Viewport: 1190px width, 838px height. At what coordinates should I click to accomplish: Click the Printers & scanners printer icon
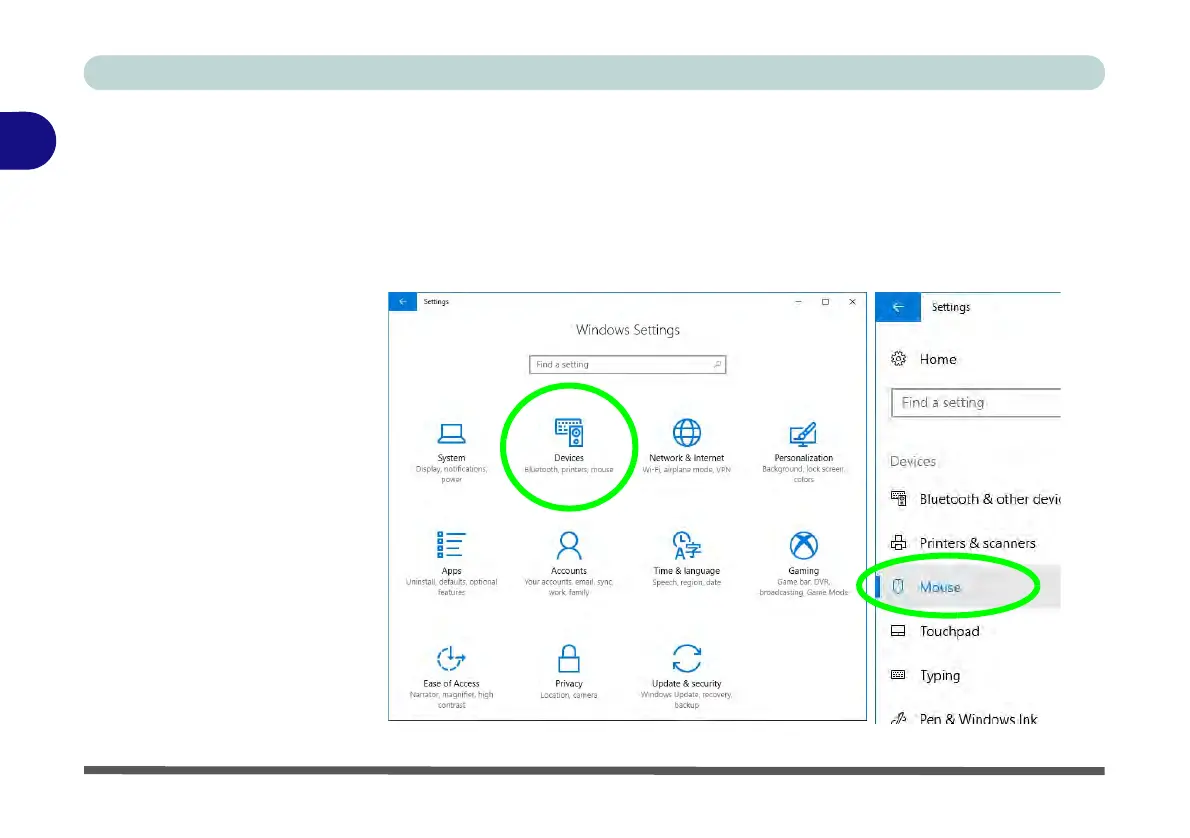tap(899, 543)
